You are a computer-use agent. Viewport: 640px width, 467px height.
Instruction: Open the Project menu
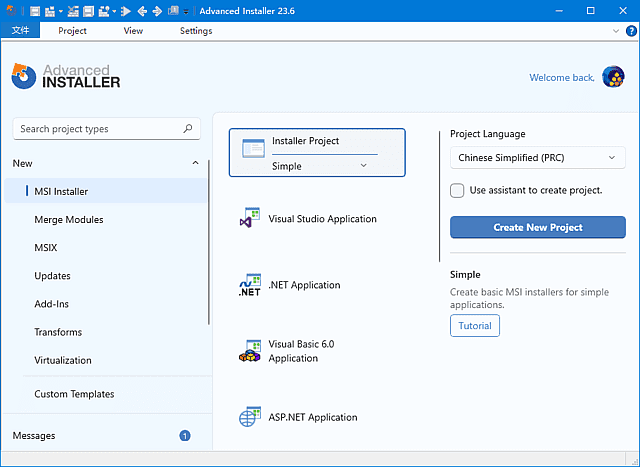pyautogui.click(x=72, y=31)
